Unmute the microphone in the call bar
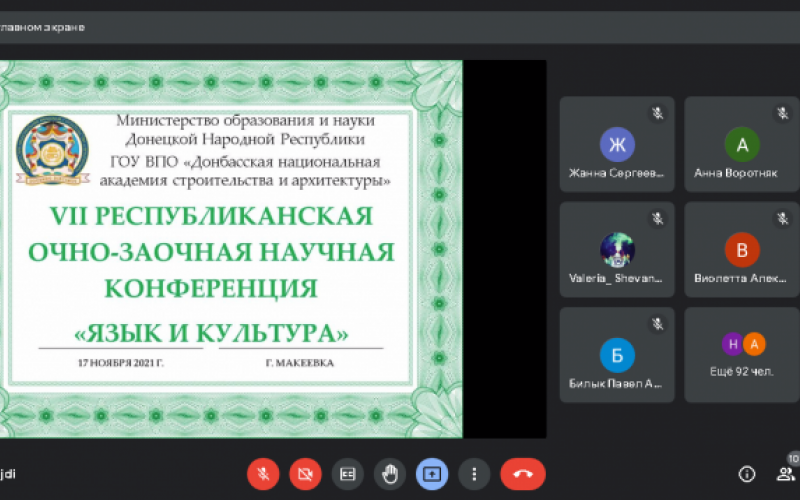Image resolution: width=800 pixels, height=500 pixels. (263, 474)
